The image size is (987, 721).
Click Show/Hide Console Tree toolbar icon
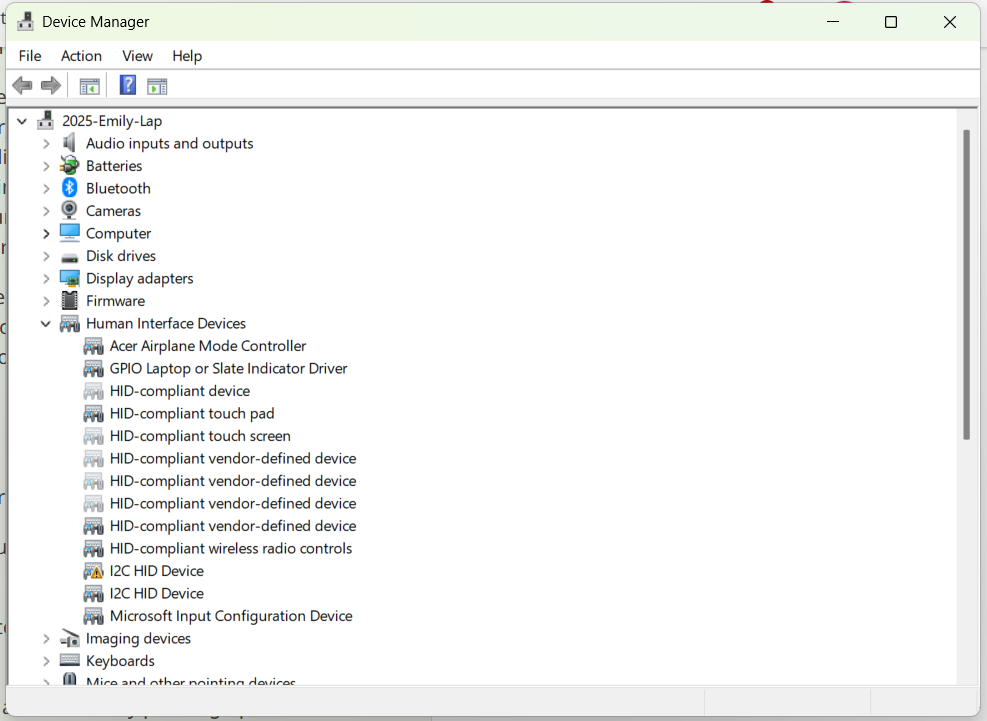pos(89,86)
